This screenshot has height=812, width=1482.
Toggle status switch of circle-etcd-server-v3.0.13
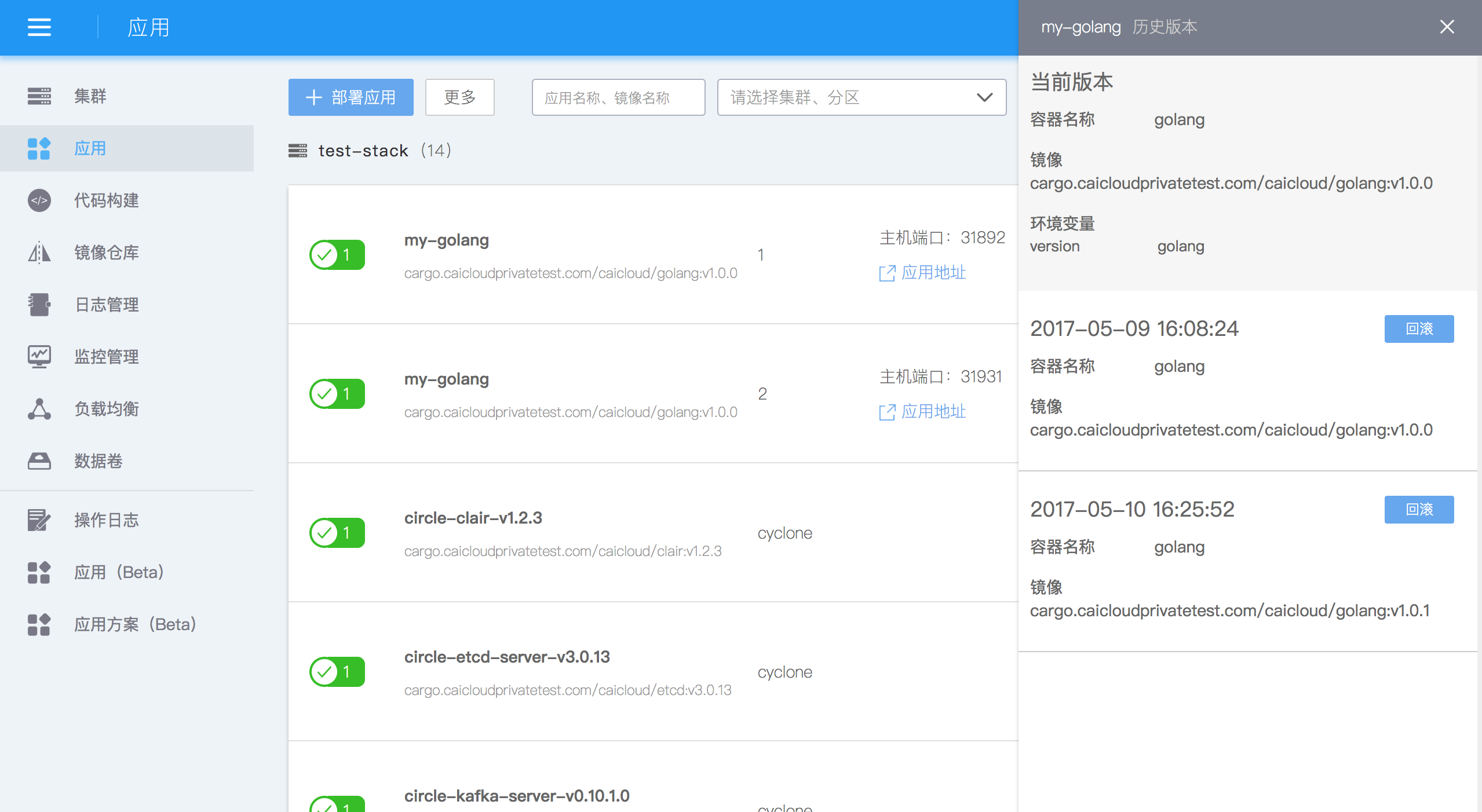pyautogui.click(x=337, y=672)
